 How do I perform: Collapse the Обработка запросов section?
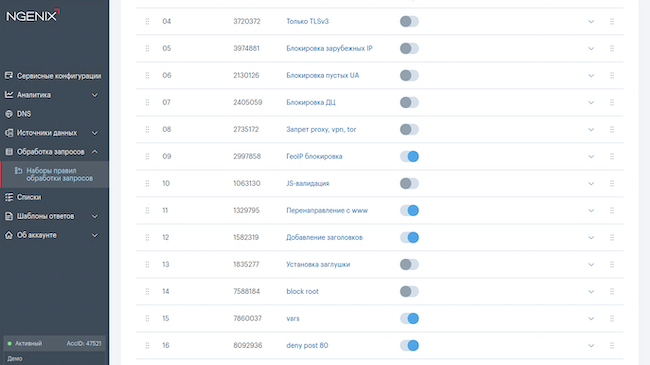coord(95,152)
